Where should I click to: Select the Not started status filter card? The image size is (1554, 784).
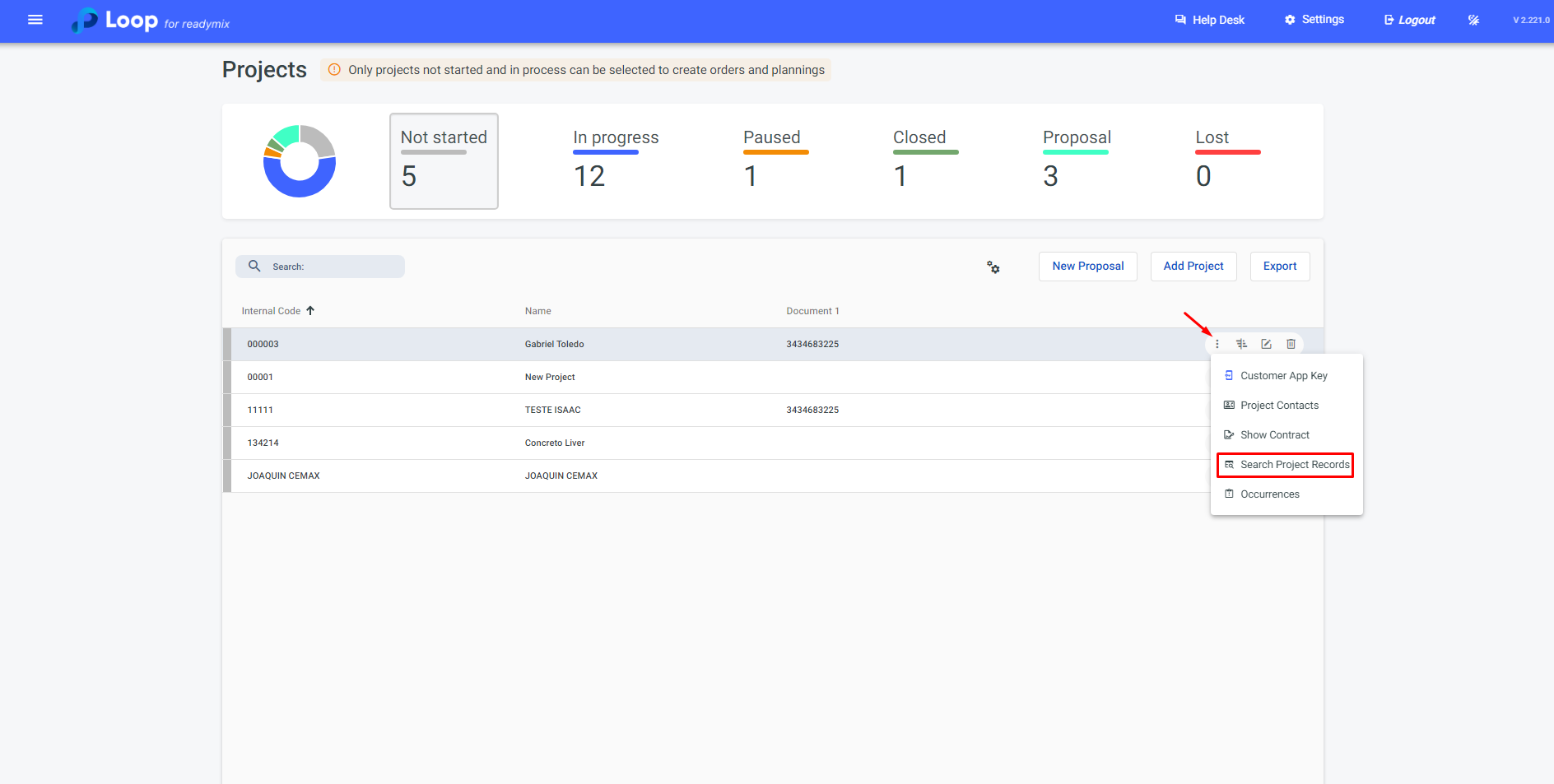(x=444, y=161)
